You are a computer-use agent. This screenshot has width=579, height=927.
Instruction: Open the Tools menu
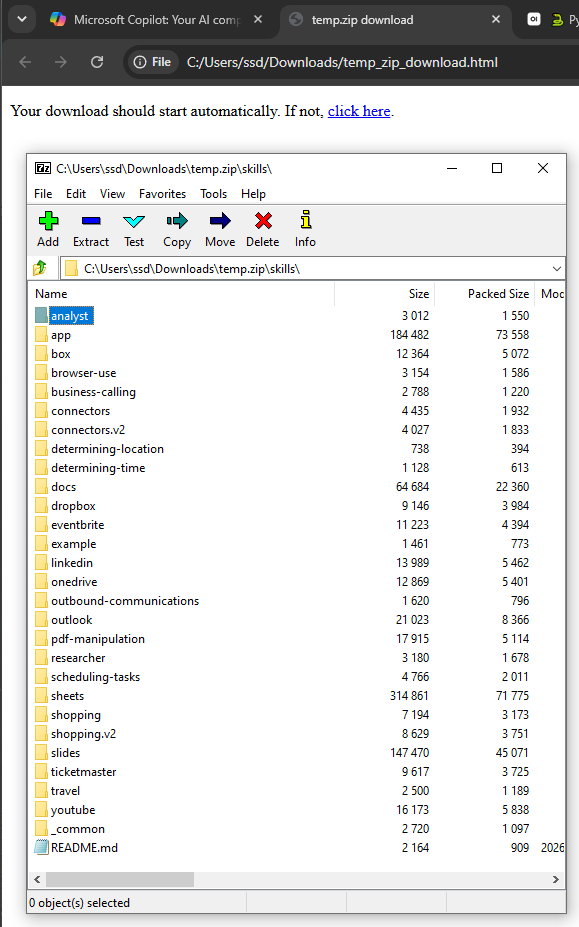pos(214,194)
